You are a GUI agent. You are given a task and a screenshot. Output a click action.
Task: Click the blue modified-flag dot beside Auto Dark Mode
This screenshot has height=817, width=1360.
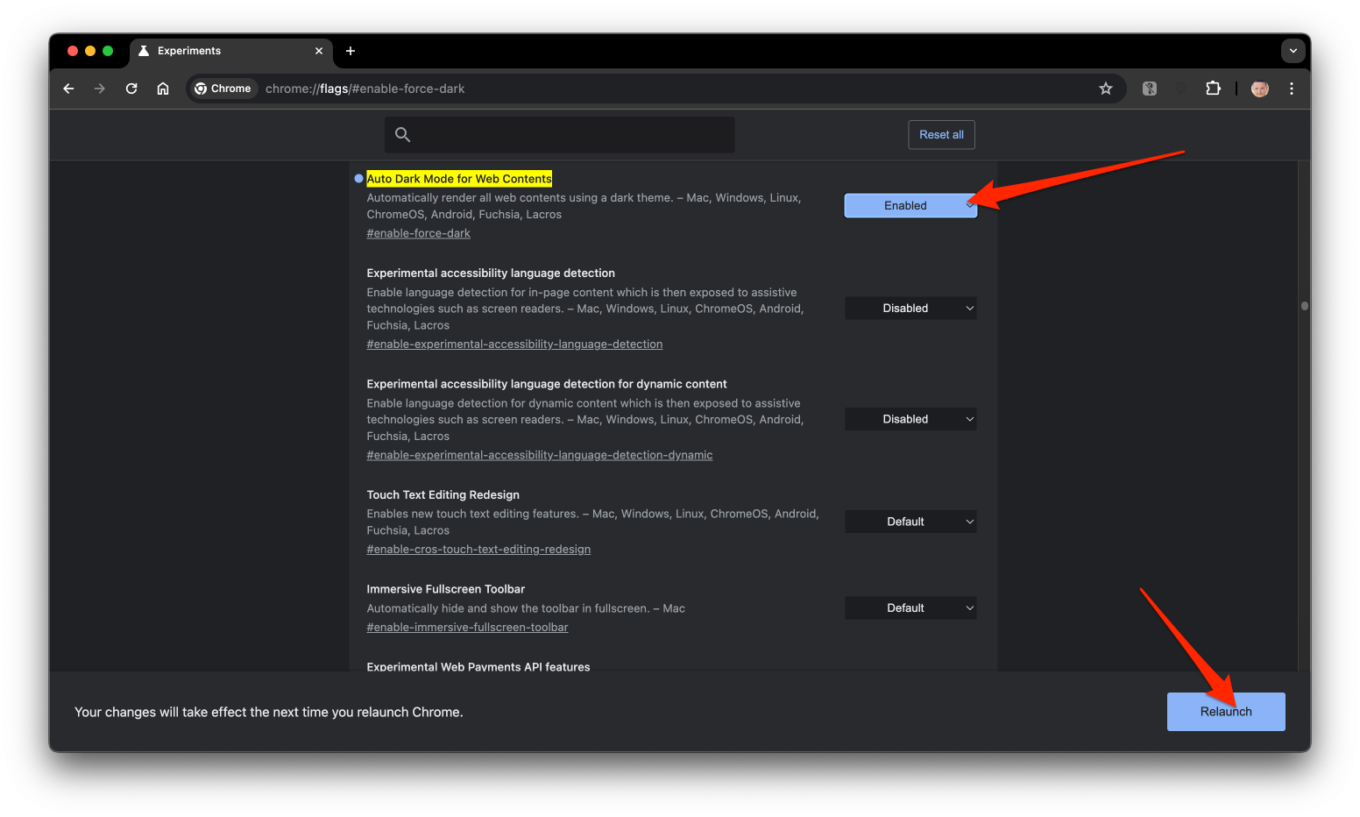click(358, 179)
